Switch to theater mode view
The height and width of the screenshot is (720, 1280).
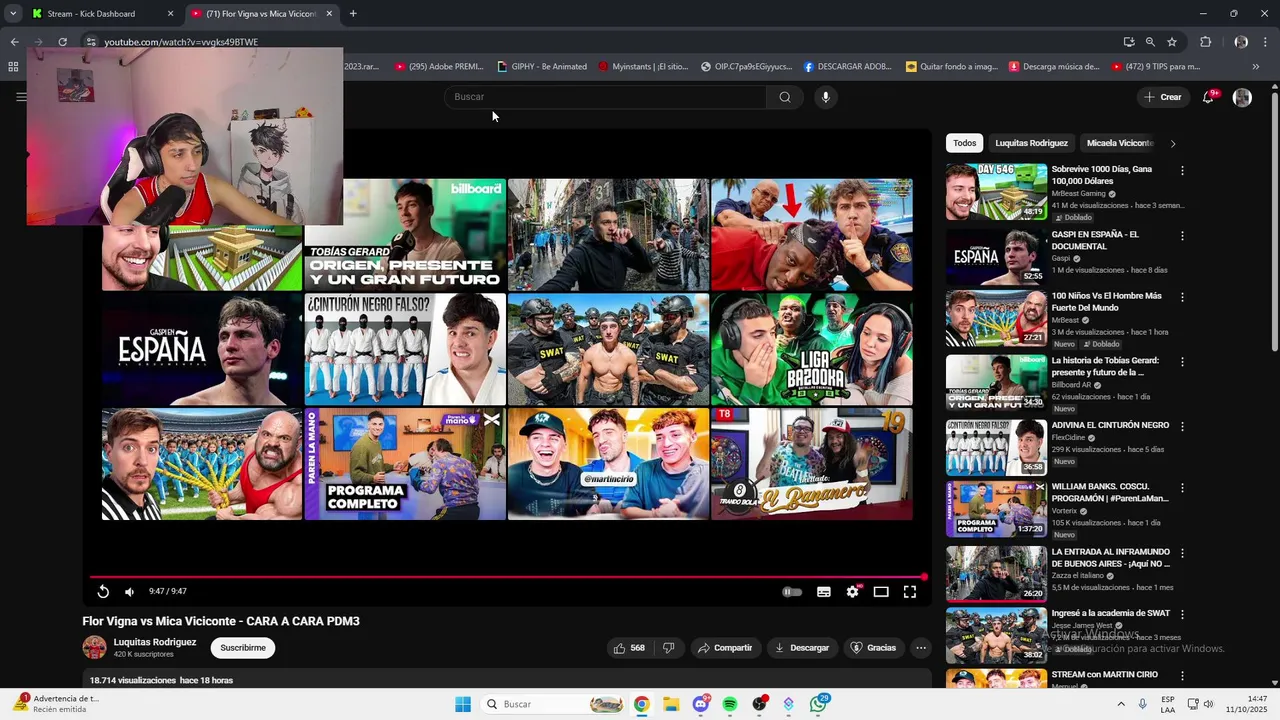[x=881, y=591]
